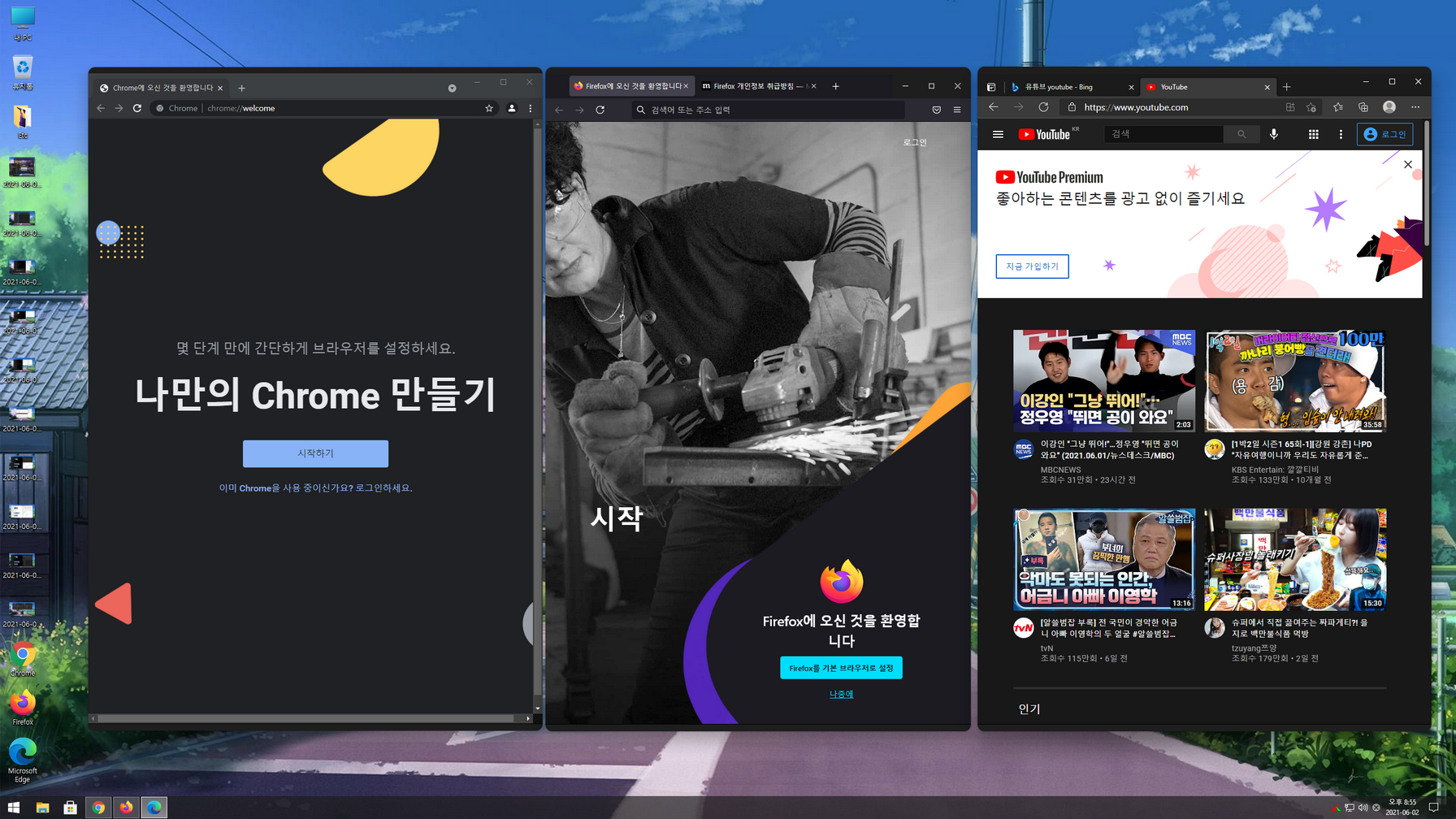Open the YouTube guide hamburger menu
Image resolution: width=1456 pixels, height=819 pixels.
998,135
